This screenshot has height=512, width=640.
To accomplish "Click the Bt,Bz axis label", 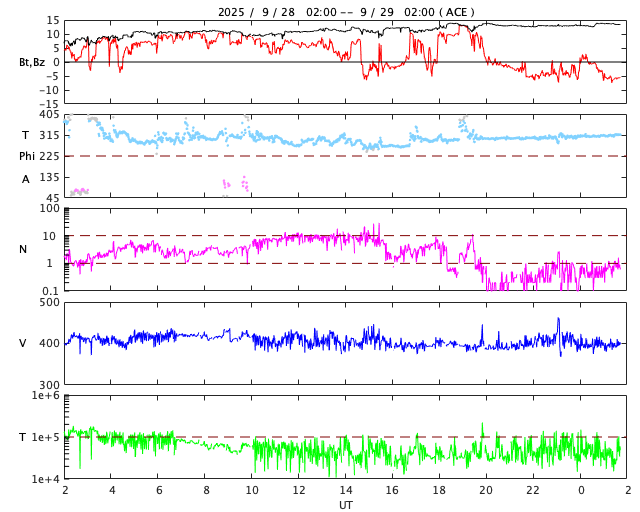I will 32,62.
